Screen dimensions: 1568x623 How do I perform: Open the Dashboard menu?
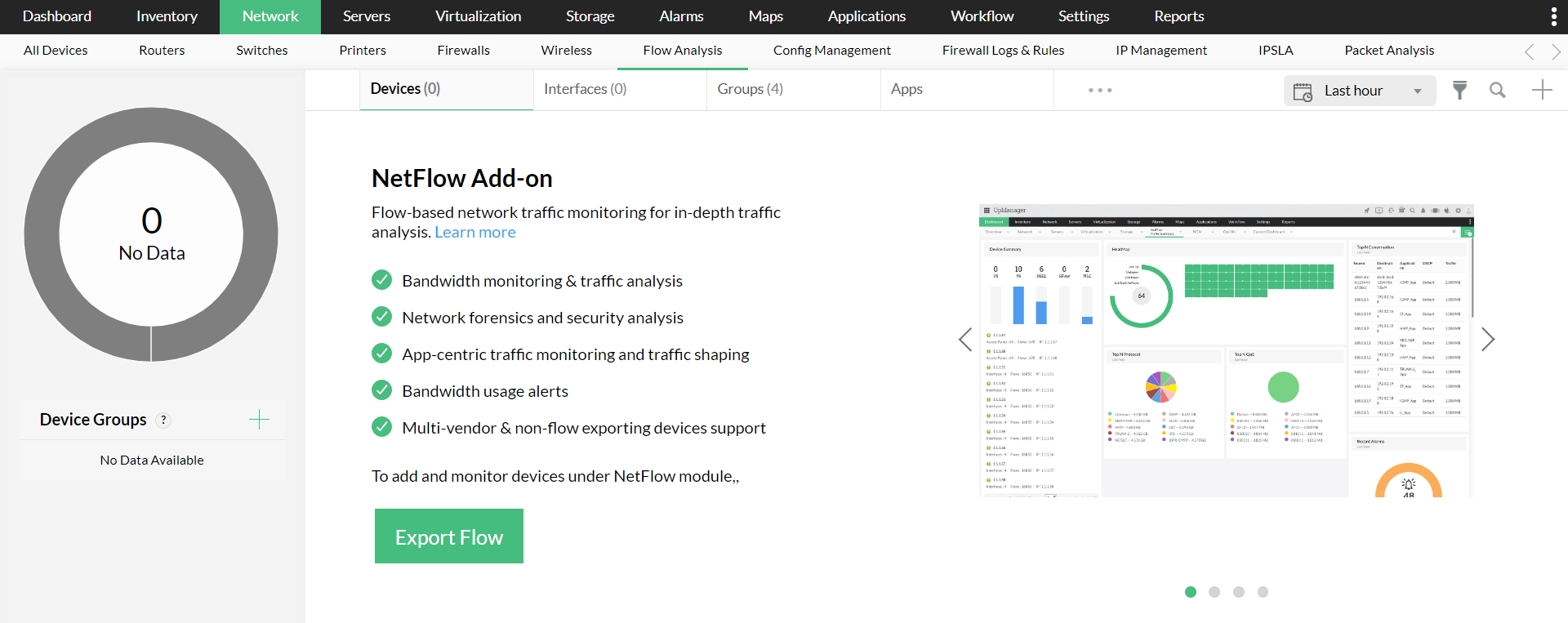(57, 16)
